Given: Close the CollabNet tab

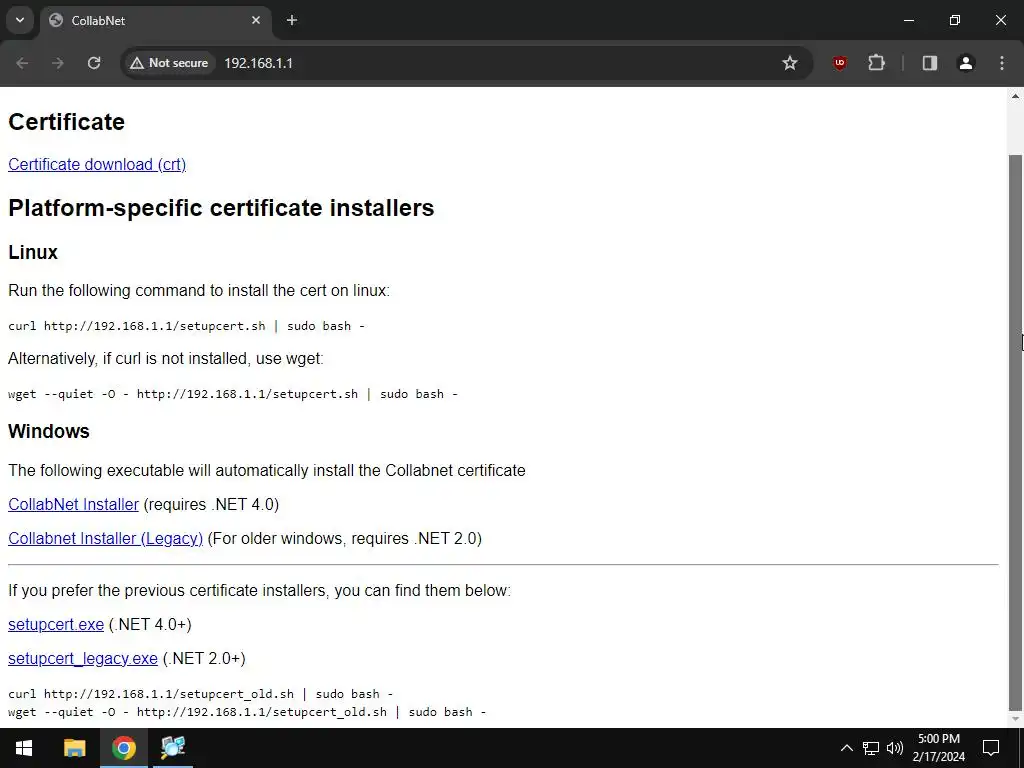Looking at the screenshot, I should (x=256, y=20).
